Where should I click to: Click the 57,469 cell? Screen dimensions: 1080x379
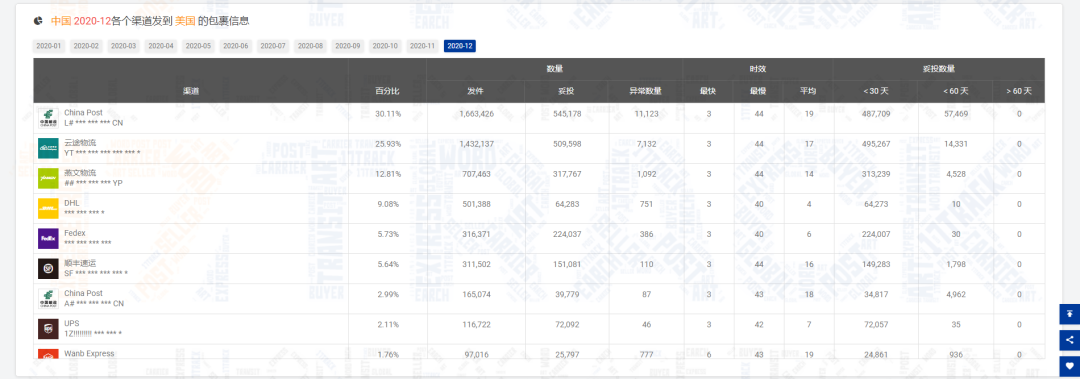tap(956, 113)
